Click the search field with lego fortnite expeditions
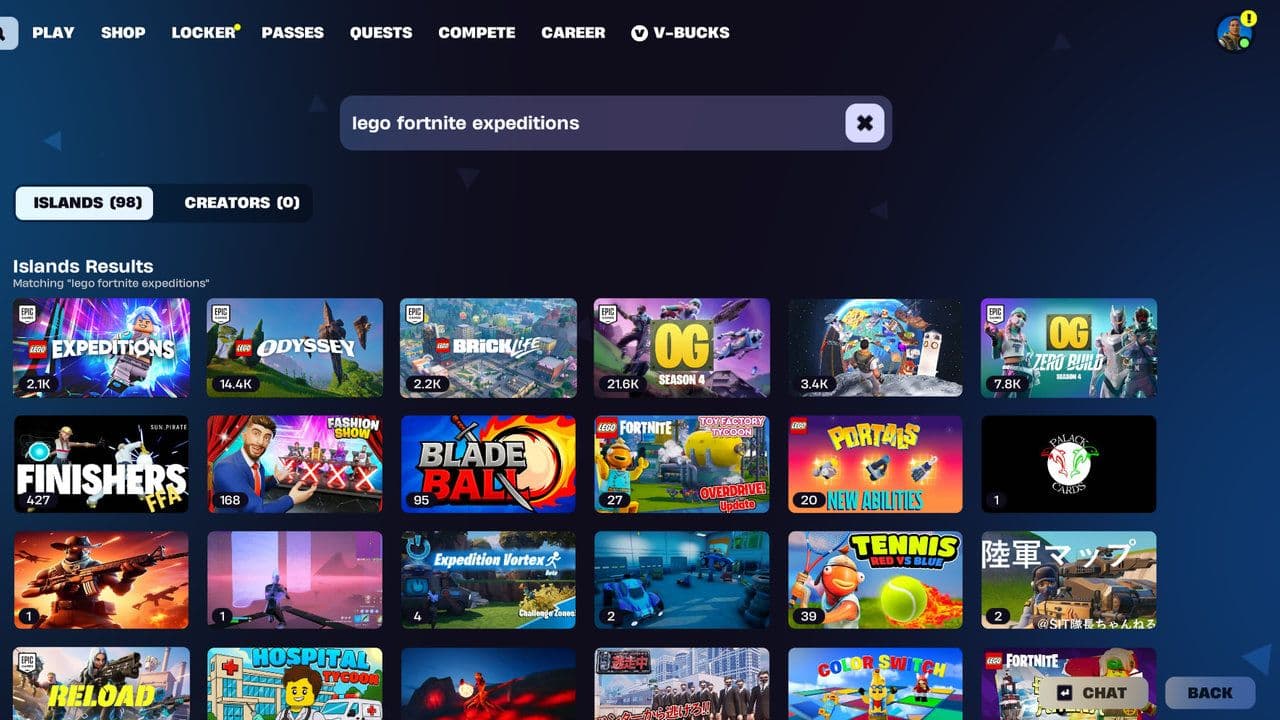Viewport: 1280px width, 720px height. point(616,123)
